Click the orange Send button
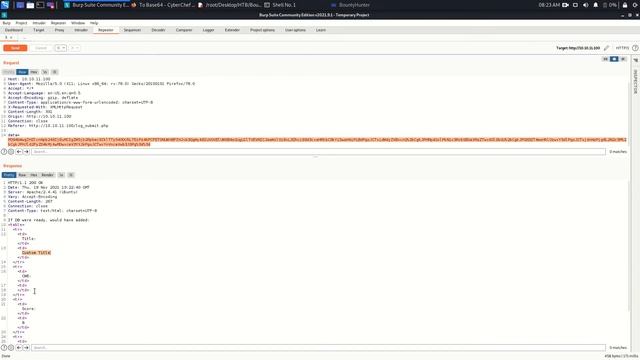640x360 pixels. 15,48
